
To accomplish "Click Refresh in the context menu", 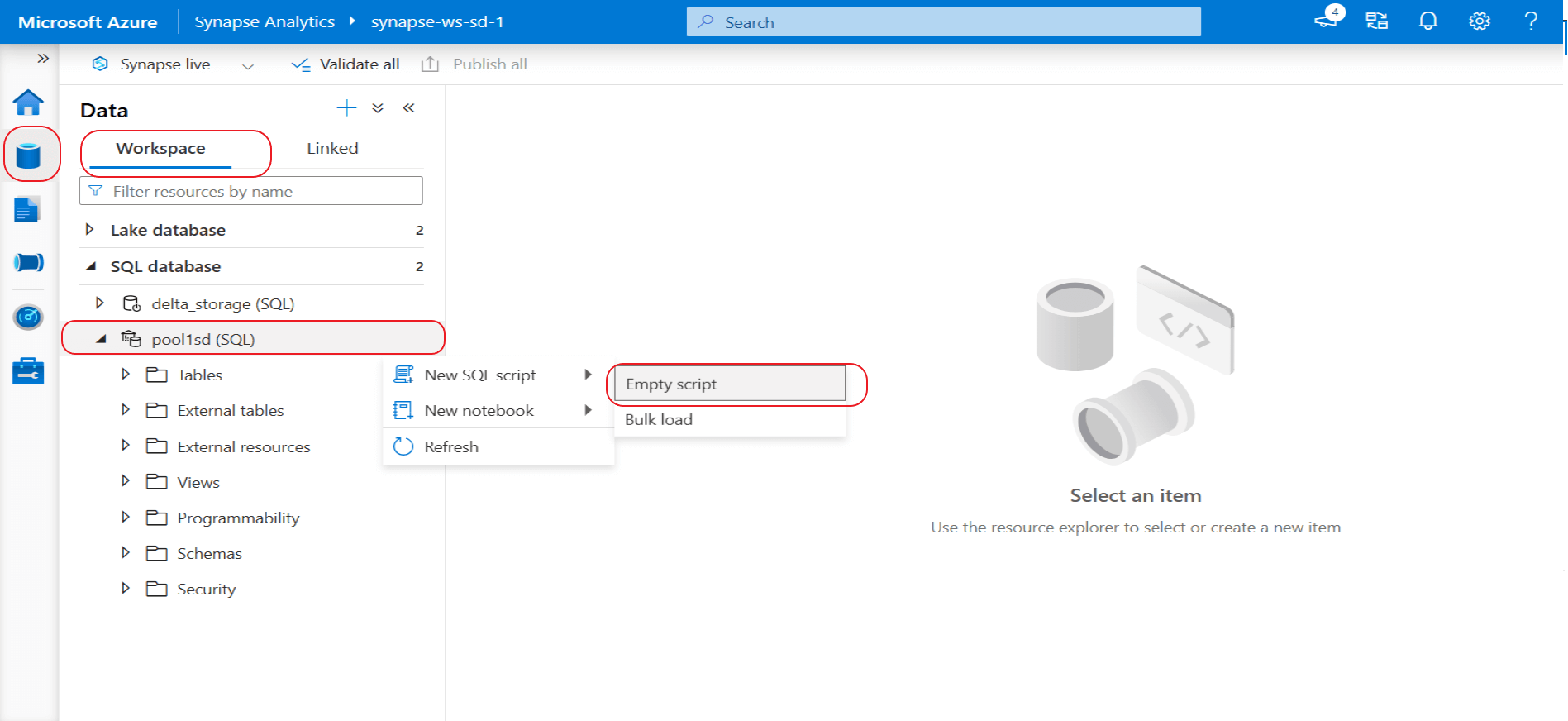I will (x=451, y=447).
